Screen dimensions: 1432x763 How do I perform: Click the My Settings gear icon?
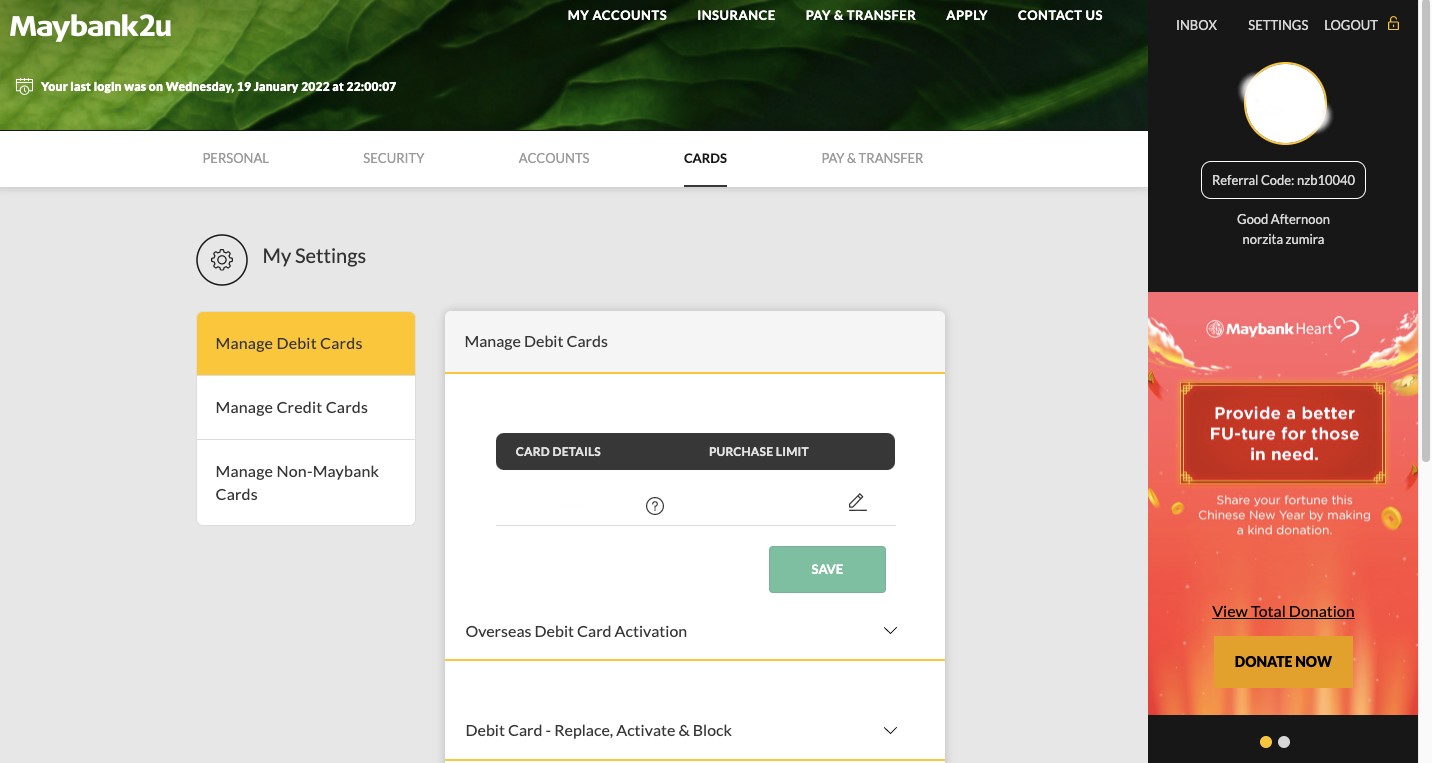pos(222,260)
